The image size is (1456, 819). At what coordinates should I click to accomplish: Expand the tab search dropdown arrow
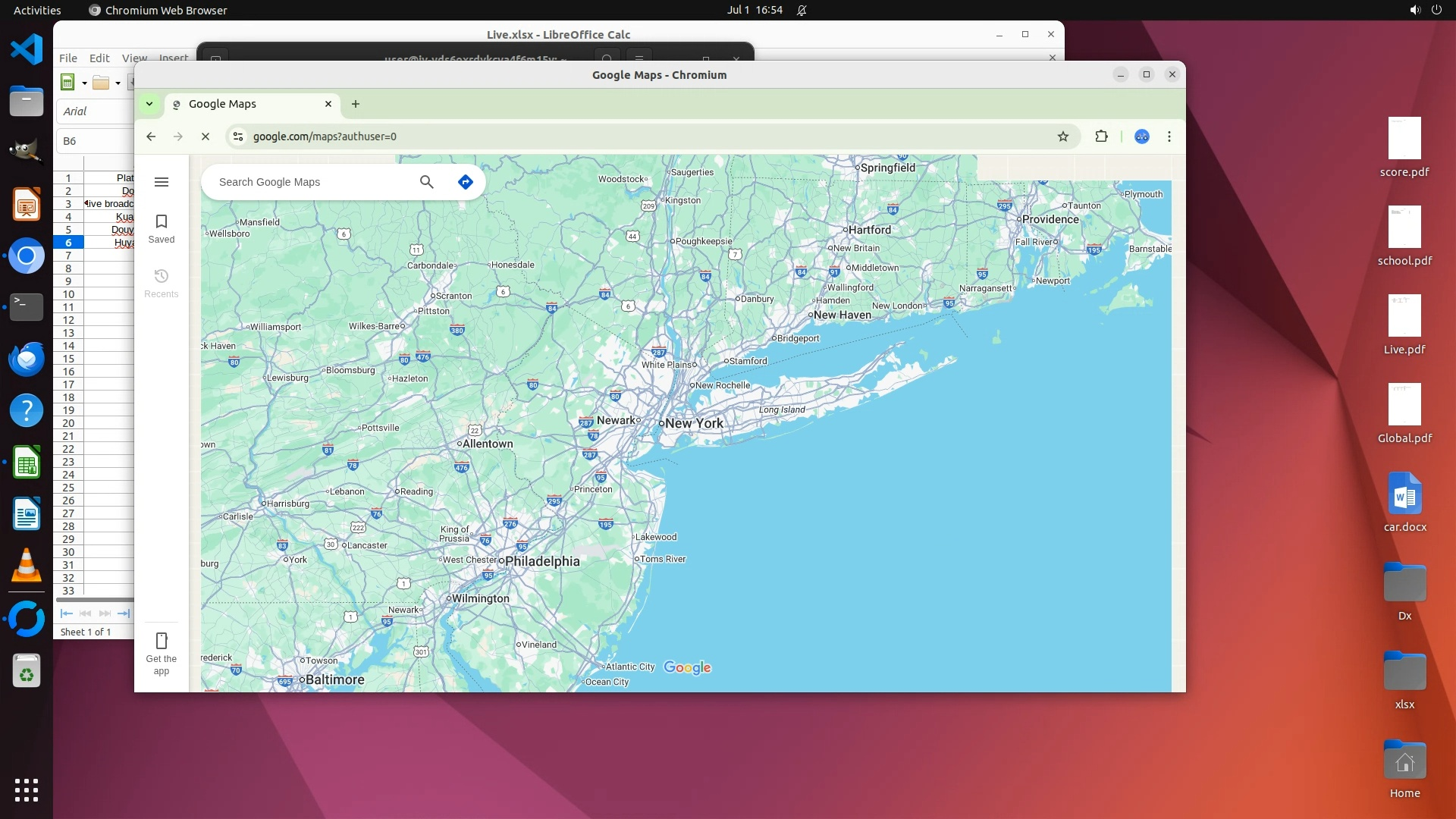(149, 104)
